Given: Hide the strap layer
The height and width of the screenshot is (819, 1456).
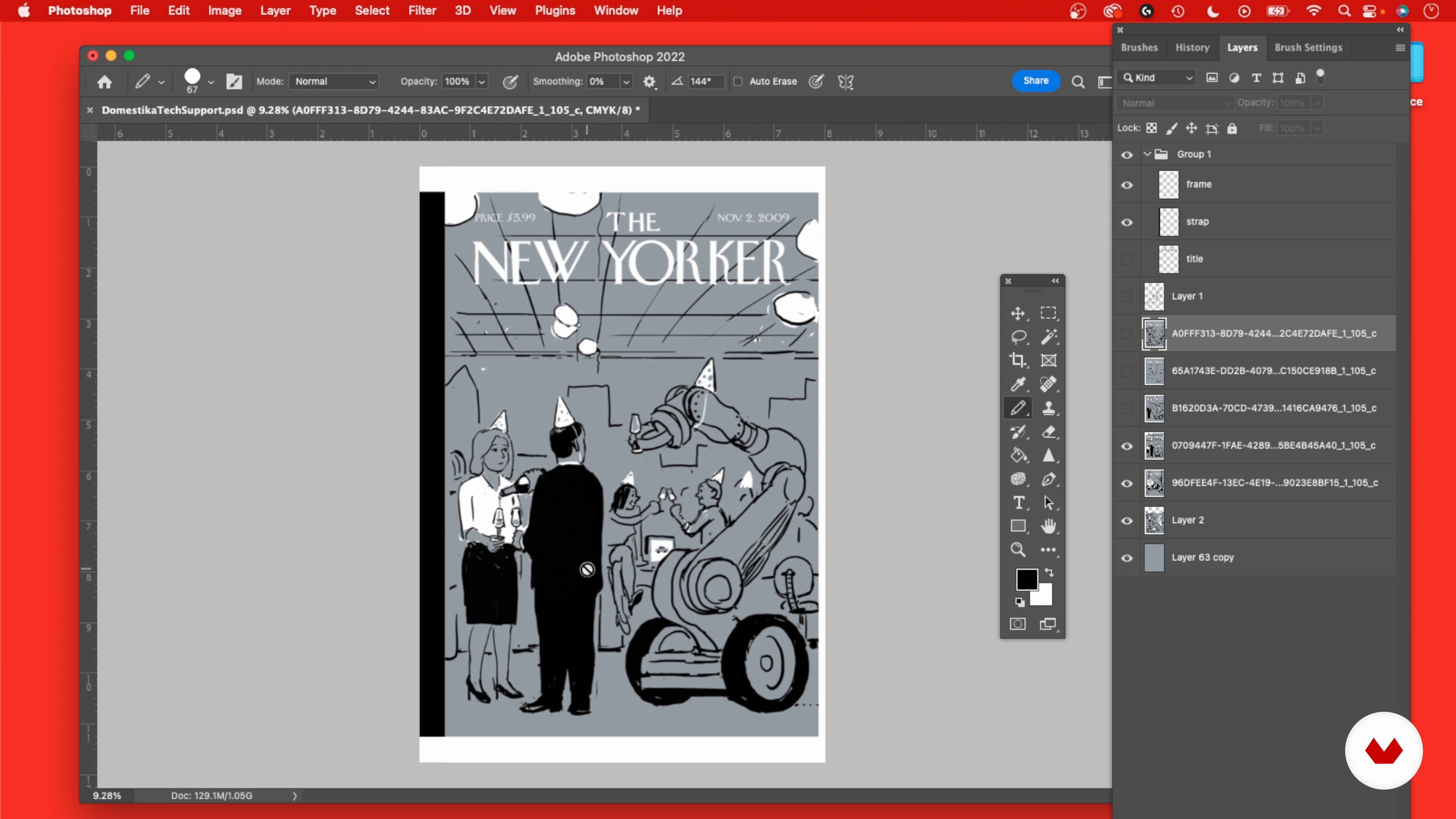Looking at the screenshot, I should click(x=1127, y=223).
